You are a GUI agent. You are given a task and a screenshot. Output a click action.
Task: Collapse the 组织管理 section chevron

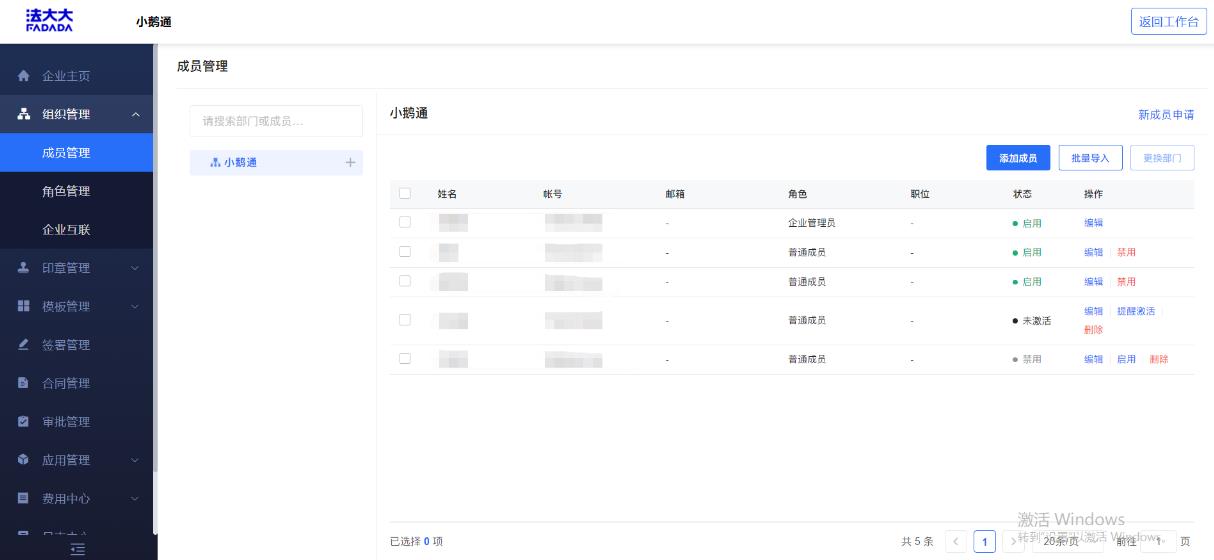136,115
